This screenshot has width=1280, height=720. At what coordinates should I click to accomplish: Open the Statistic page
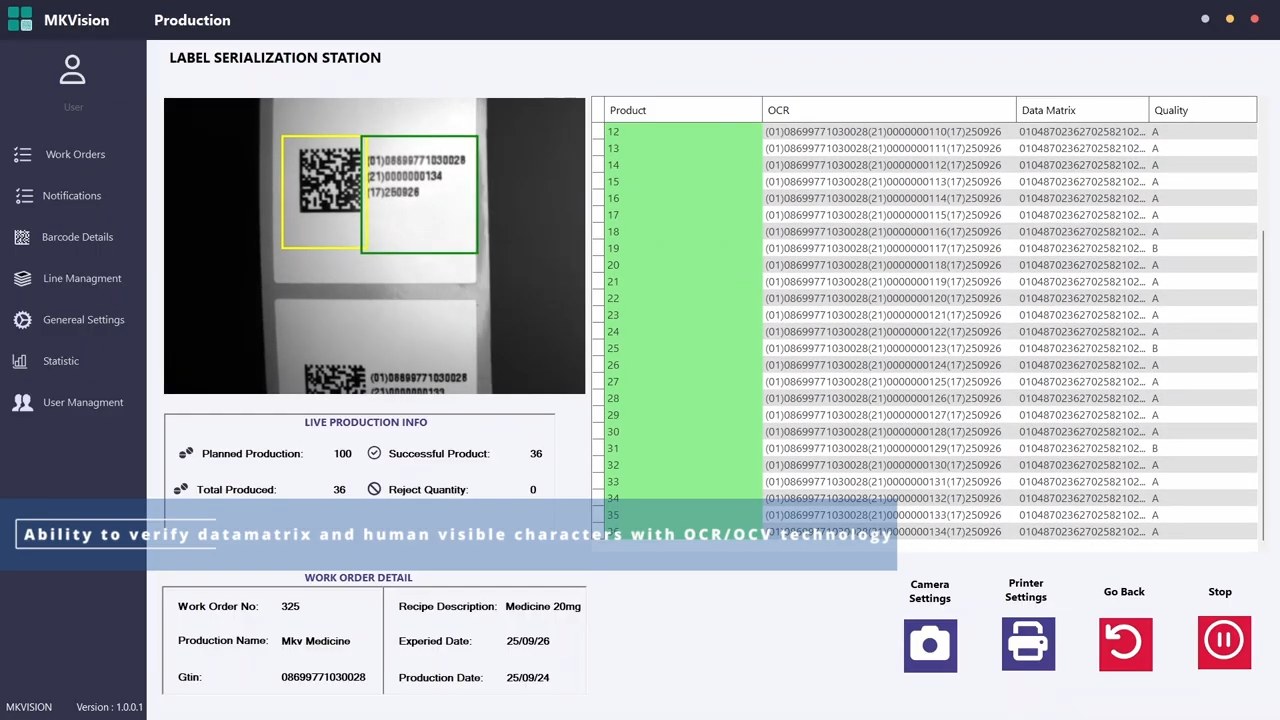tap(61, 361)
